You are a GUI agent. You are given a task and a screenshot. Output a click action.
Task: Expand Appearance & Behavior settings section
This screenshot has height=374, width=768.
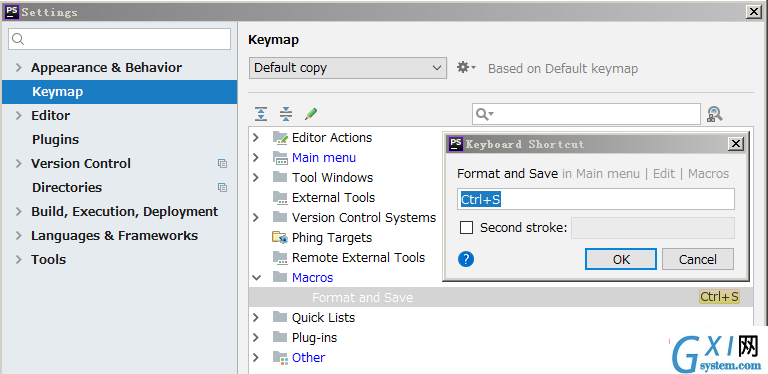(19, 68)
